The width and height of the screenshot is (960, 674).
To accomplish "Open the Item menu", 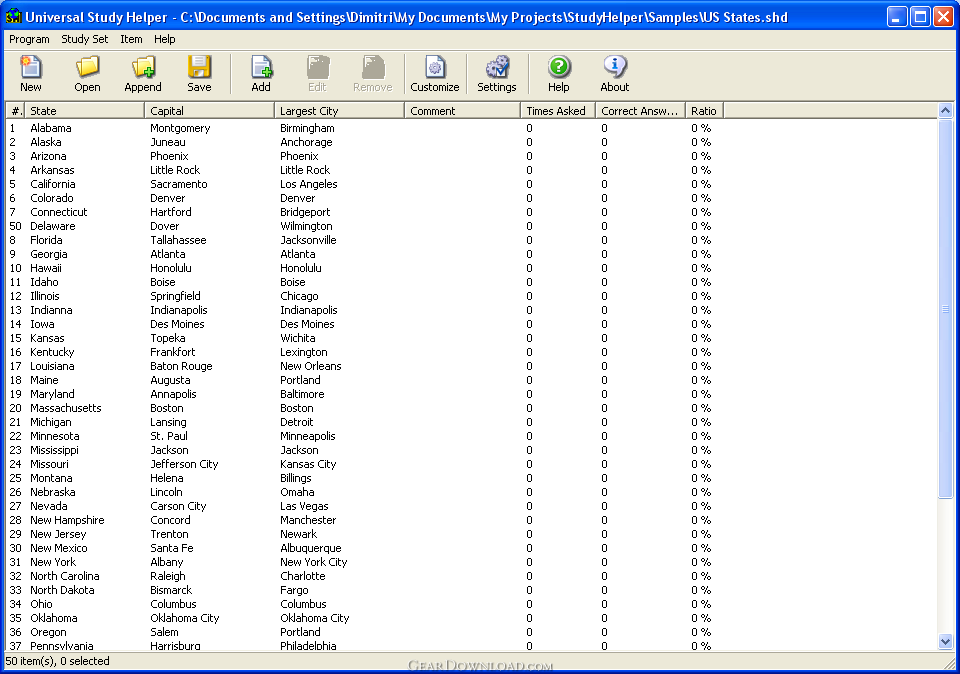I will tap(131, 39).
